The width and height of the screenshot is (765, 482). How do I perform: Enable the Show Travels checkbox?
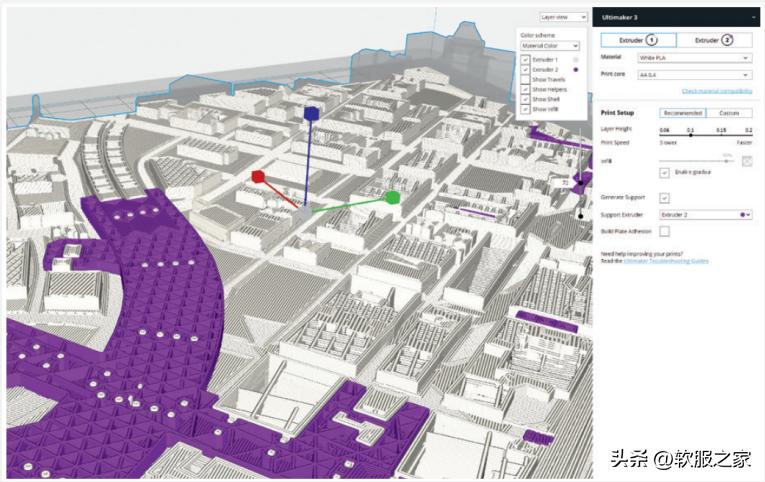(x=525, y=80)
